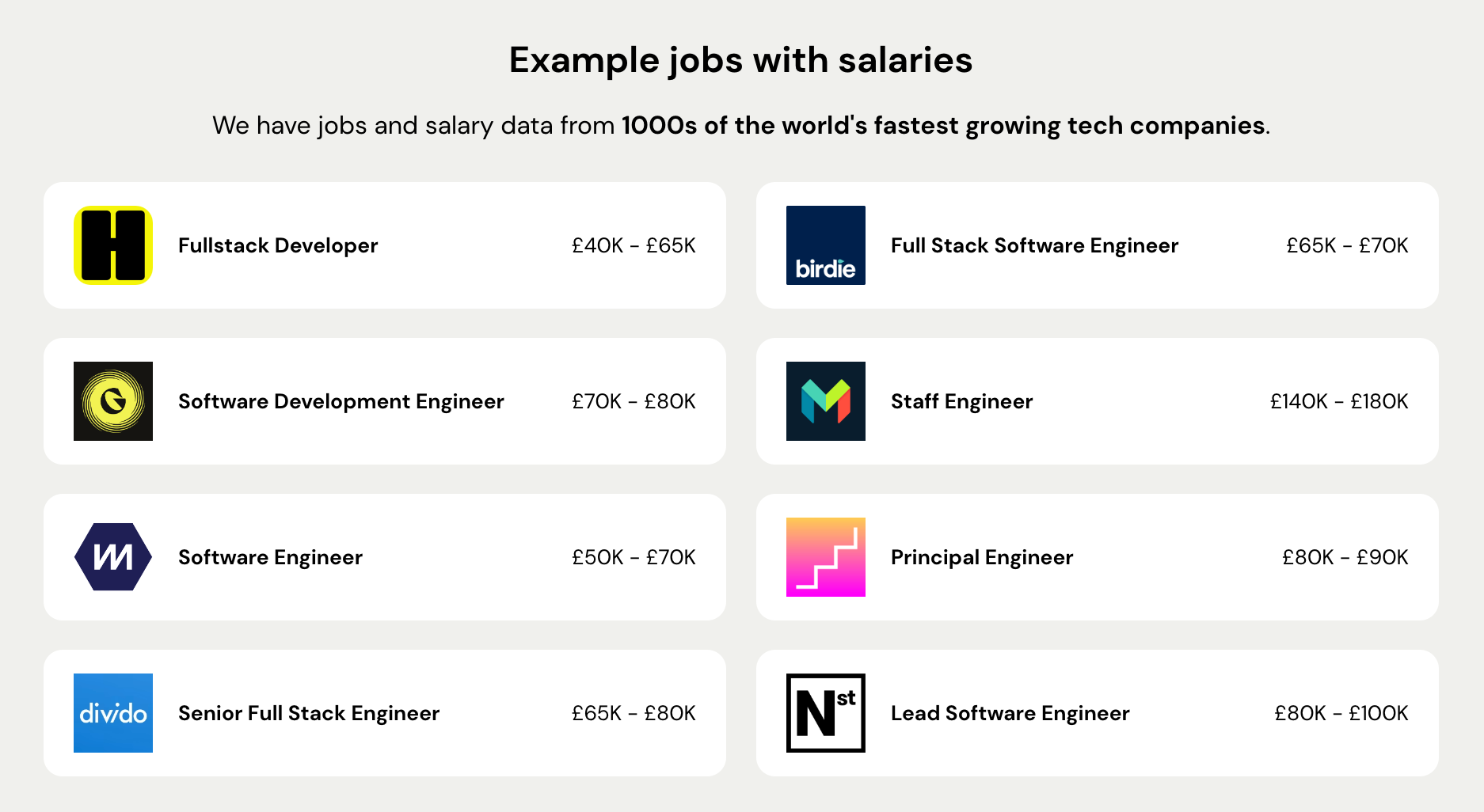Click the £80K – £100K salary range
Image resolution: width=1484 pixels, height=812 pixels.
[x=1341, y=713]
